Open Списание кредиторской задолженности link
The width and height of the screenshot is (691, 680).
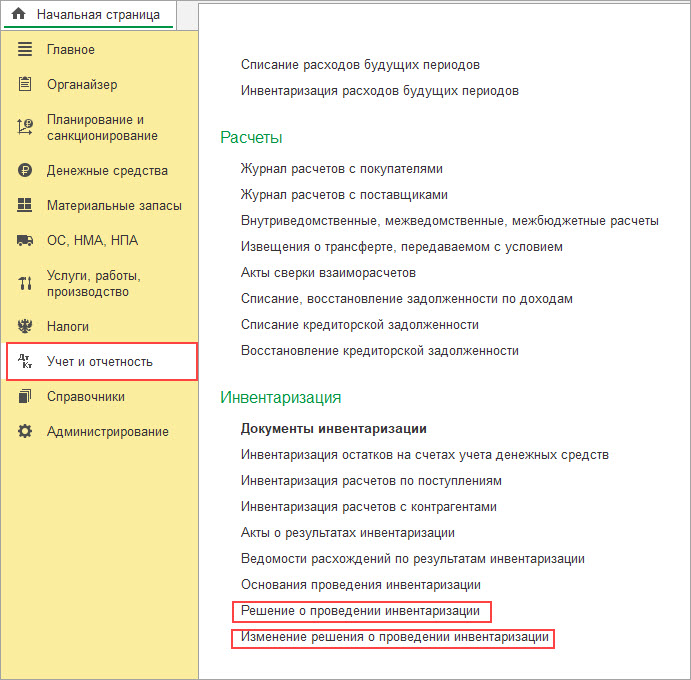(359, 325)
